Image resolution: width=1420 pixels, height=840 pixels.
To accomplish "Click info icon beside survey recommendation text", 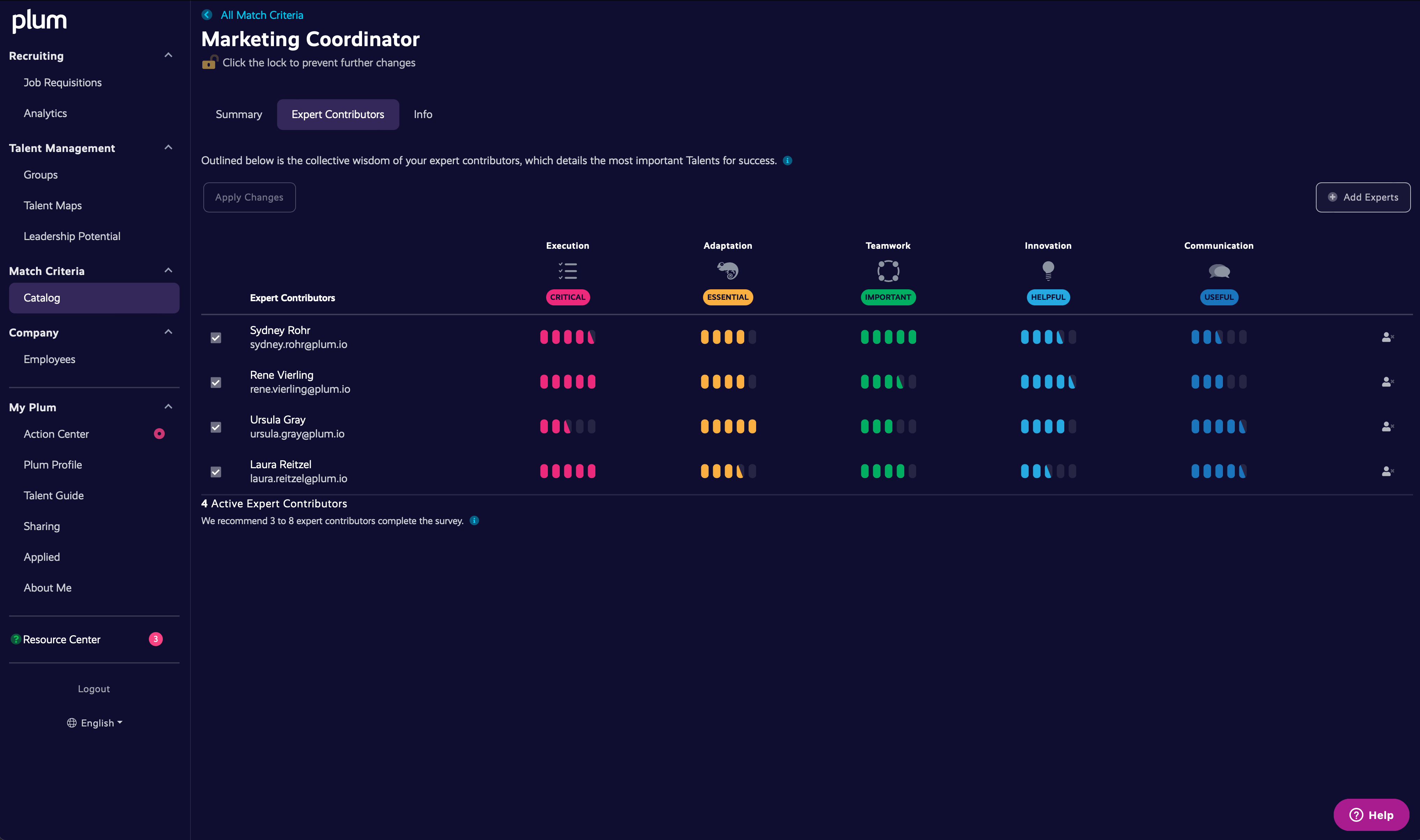I will pyautogui.click(x=474, y=521).
